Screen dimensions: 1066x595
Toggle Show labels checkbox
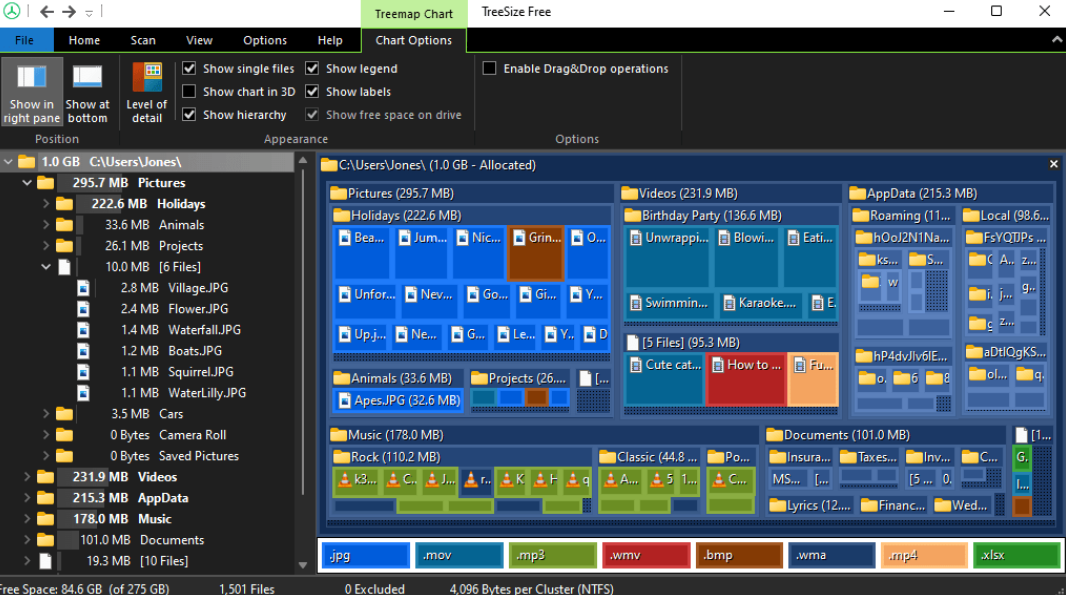(x=312, y=91)
